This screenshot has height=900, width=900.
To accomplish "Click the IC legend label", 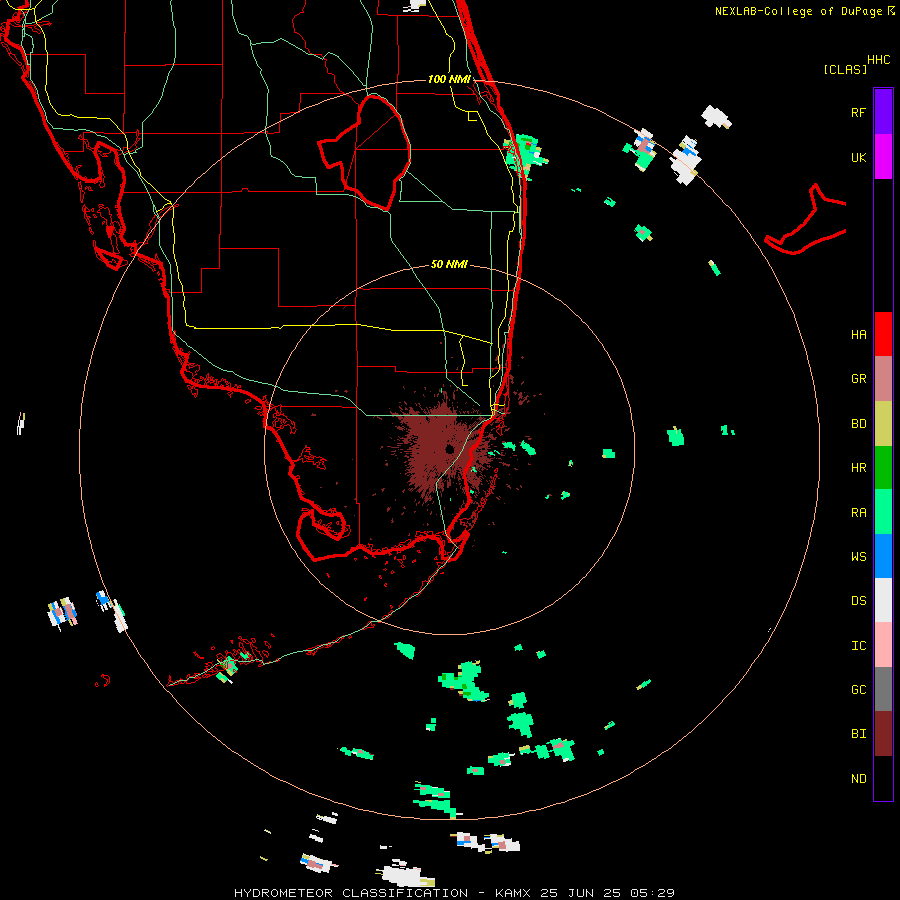I will [x=858, y=646].
